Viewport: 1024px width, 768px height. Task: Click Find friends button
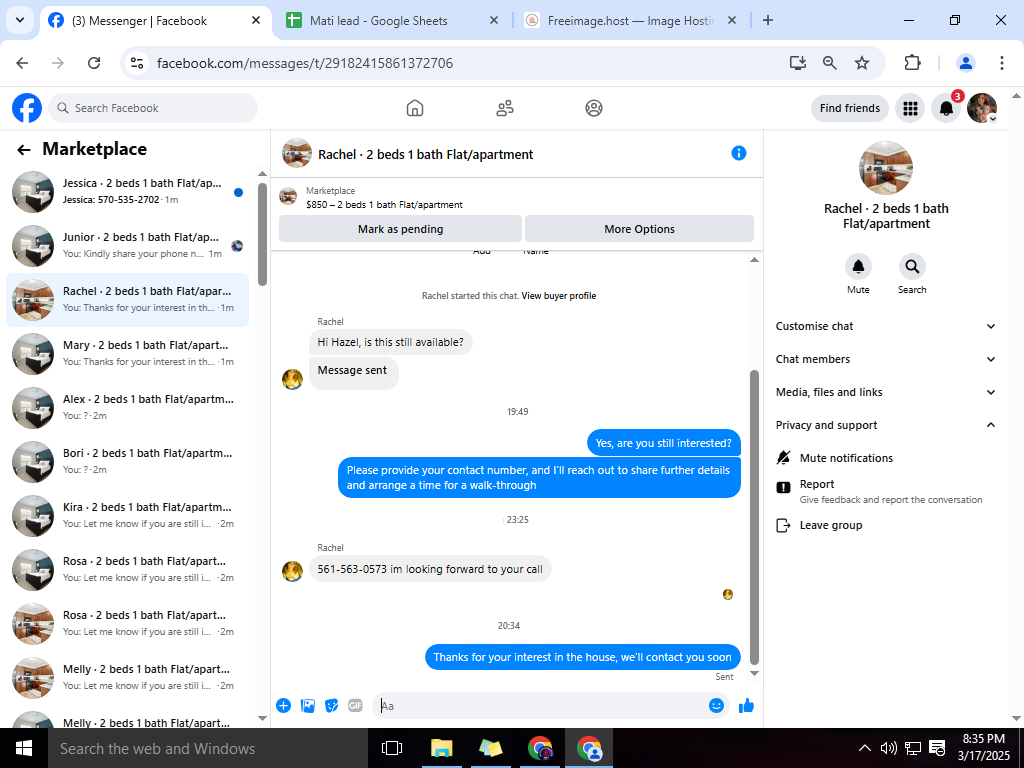click(850, 108)
